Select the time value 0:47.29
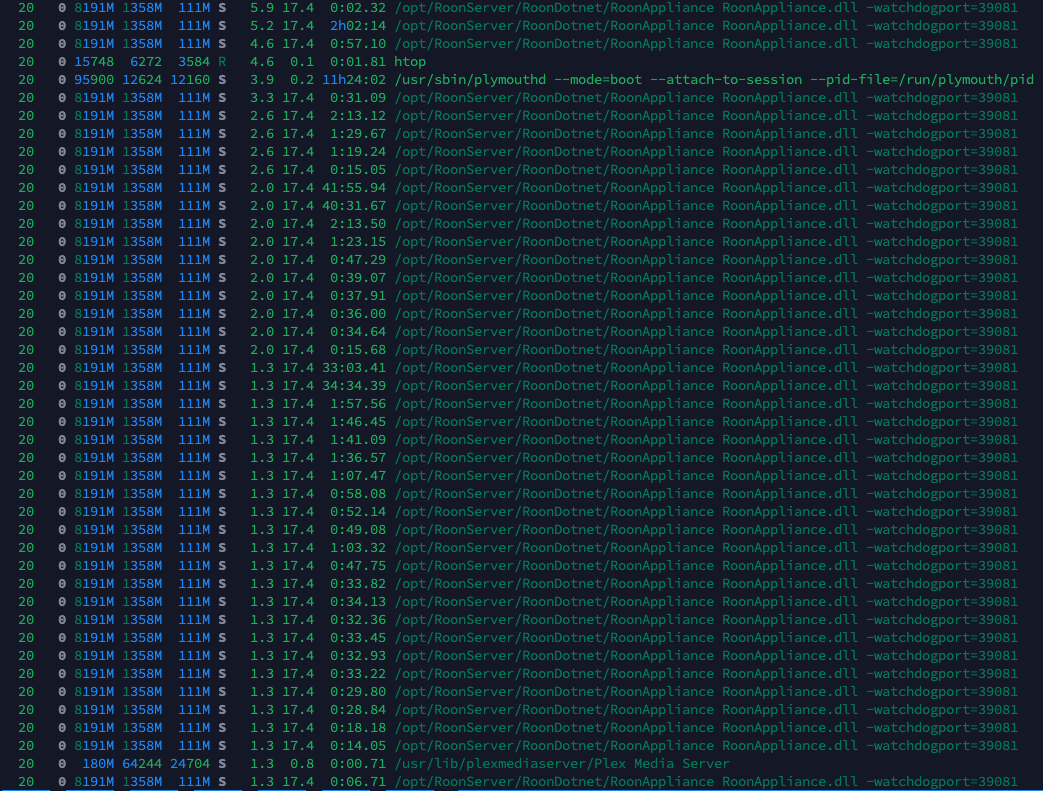Image resolution: width=1043 pixels, height=791 pixels. point(358,259)
